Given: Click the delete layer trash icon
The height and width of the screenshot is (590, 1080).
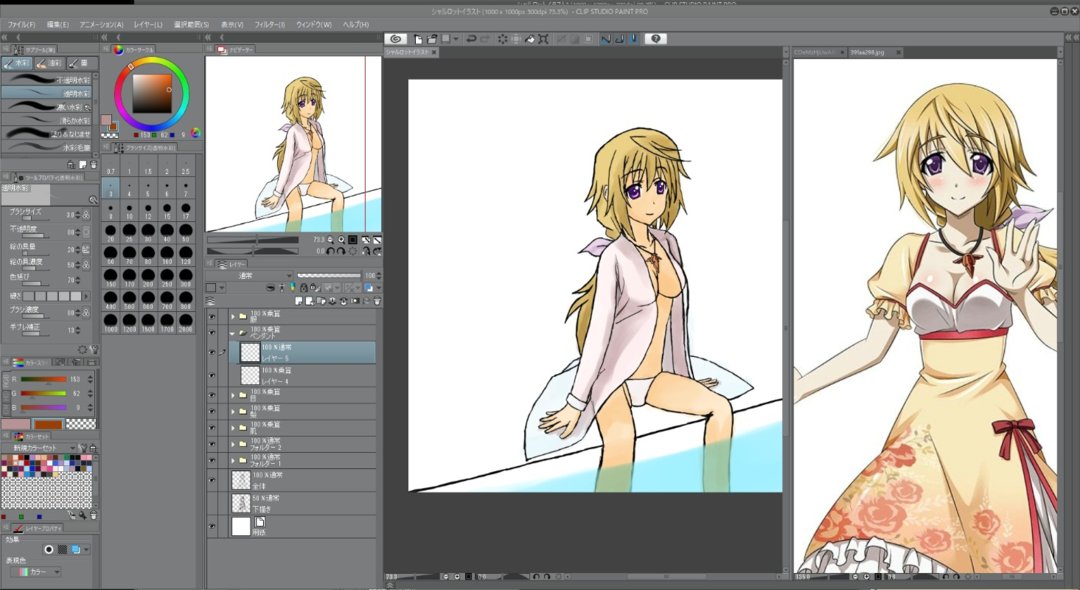Looking at the screenshot, I should click(x=377, y=301).
